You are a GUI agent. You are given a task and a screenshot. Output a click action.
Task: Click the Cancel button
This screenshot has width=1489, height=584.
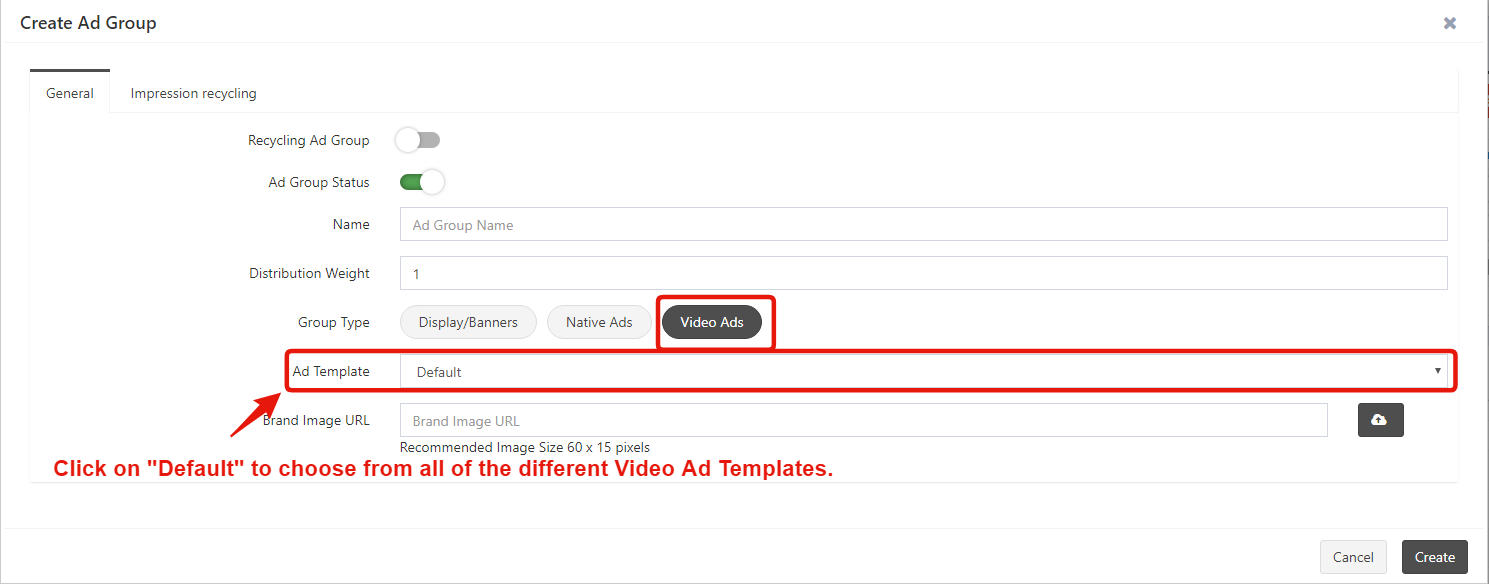(x=1353, y=557)
